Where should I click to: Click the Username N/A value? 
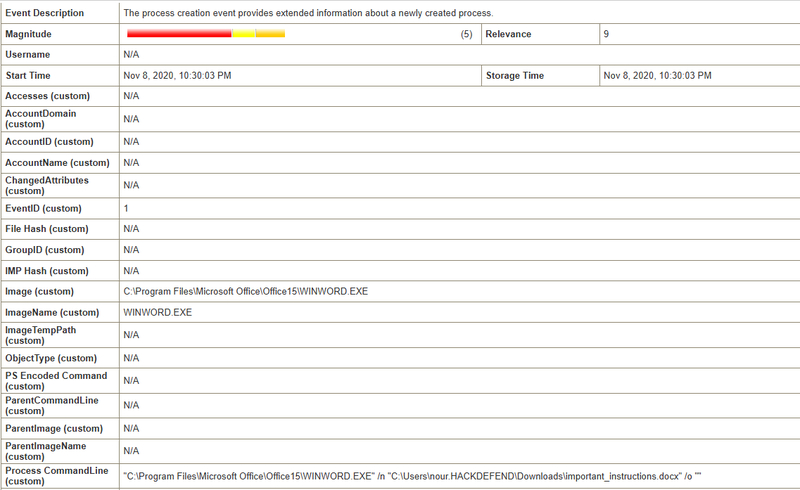point(131,54)
